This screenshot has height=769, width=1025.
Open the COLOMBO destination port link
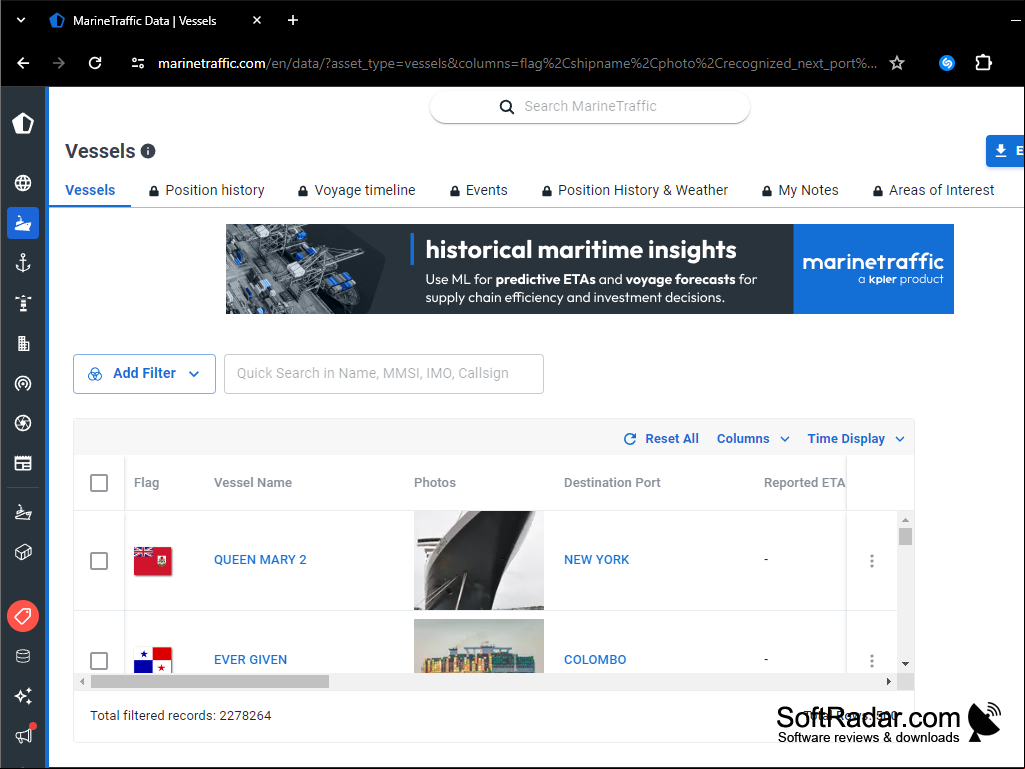pos(595,660)
